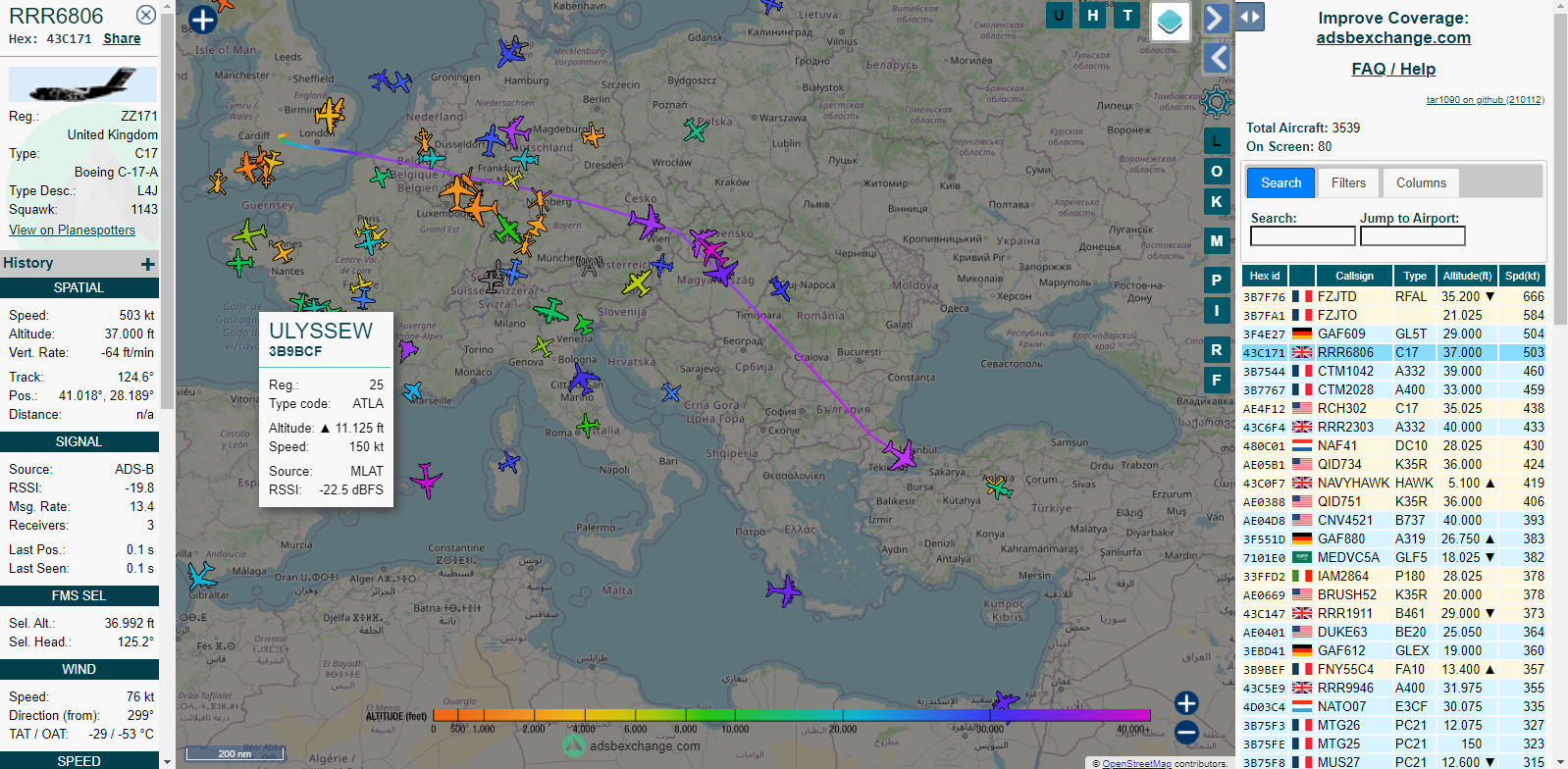The width and height of the screenshot is (1568, 769).
Task: Select the purple aircraft near Magdeburg
Action: click(514, 130)
